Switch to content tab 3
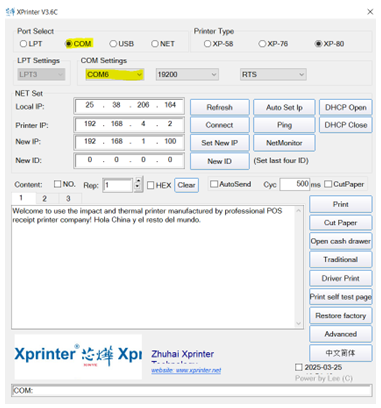This screenshot has height=408, width=381. [x=70, y=199]
